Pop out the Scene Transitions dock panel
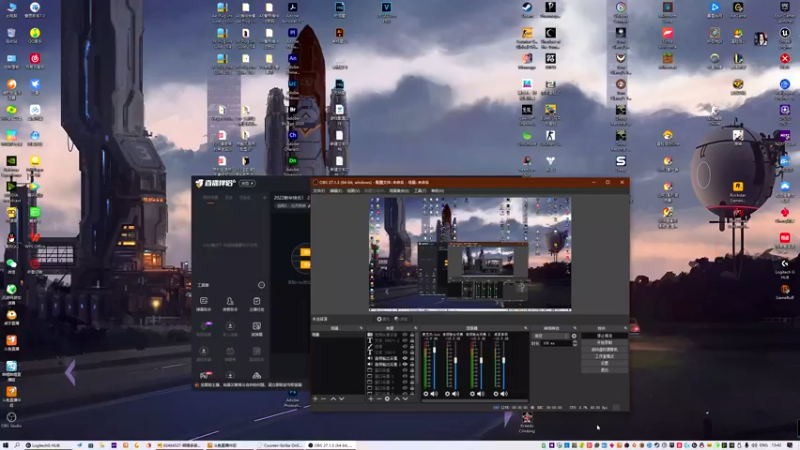Viewport: 800px width, 450px height. click(x=575, y=328)
